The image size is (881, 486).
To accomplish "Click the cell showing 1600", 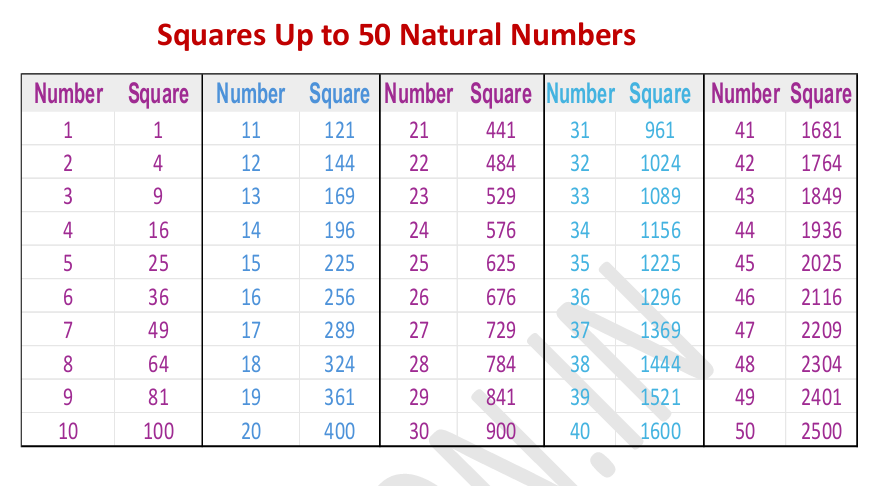I will [x=661, y=431].
